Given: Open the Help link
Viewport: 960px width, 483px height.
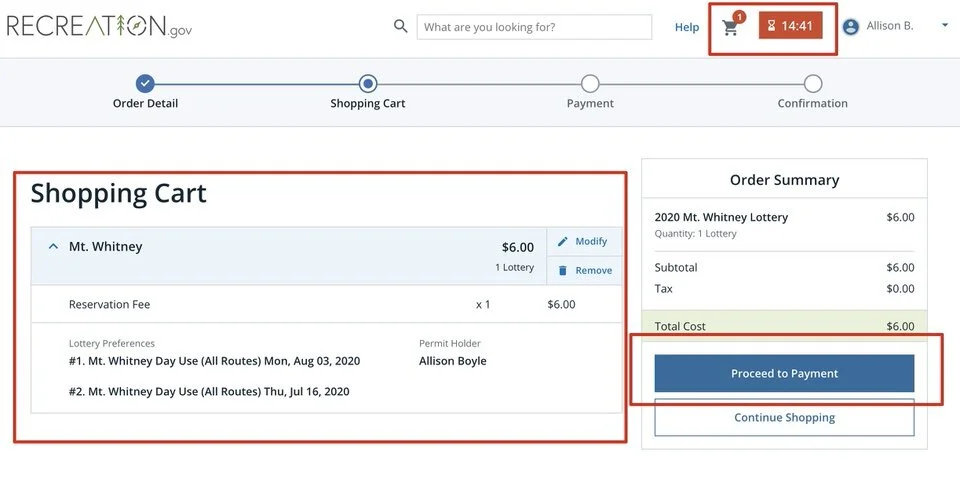Looking at the screenshot, I should pos(687,27).
